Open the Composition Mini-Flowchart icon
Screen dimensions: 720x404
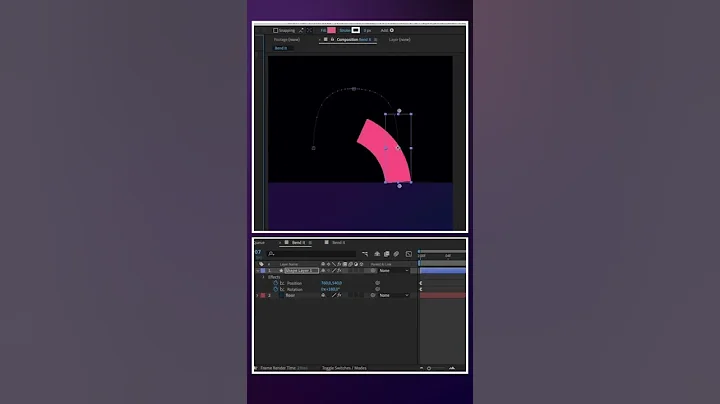tap(365, 253)
